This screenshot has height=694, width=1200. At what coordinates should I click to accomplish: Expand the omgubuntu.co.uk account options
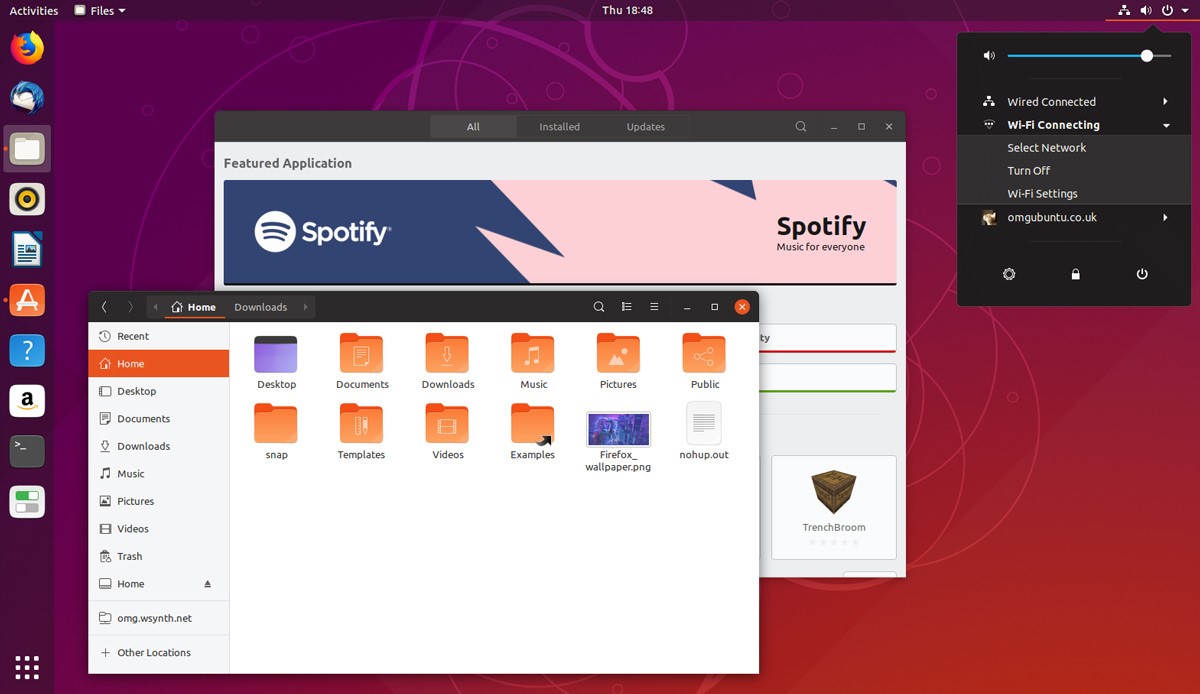click(x=1164, y=217)
